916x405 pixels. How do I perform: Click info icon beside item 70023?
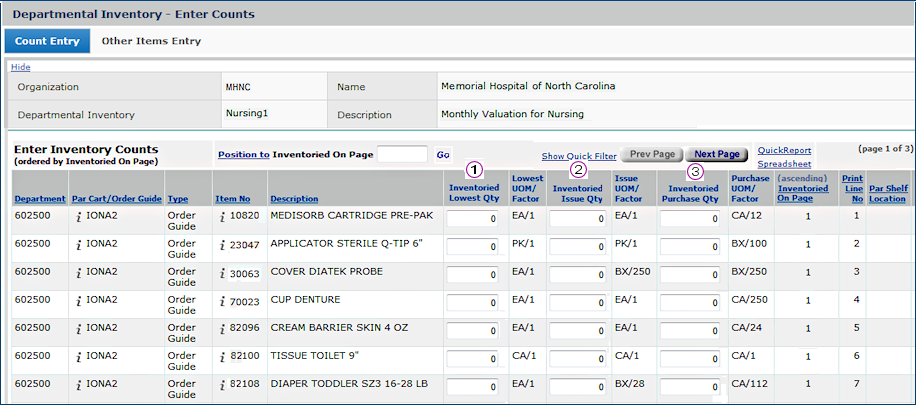click(x=222, y=300)
